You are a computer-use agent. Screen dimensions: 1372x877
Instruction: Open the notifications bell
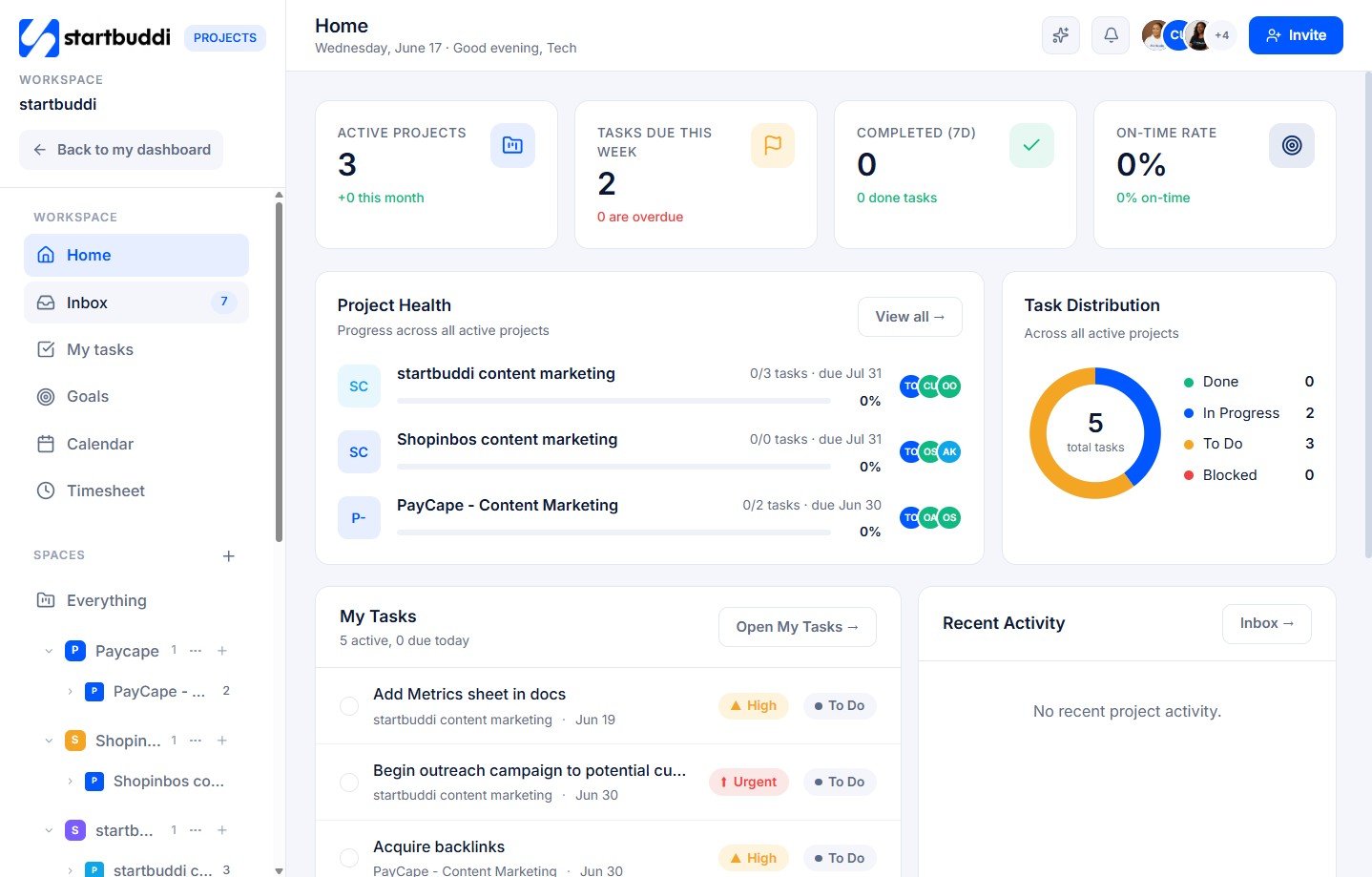coord(1111,35)
